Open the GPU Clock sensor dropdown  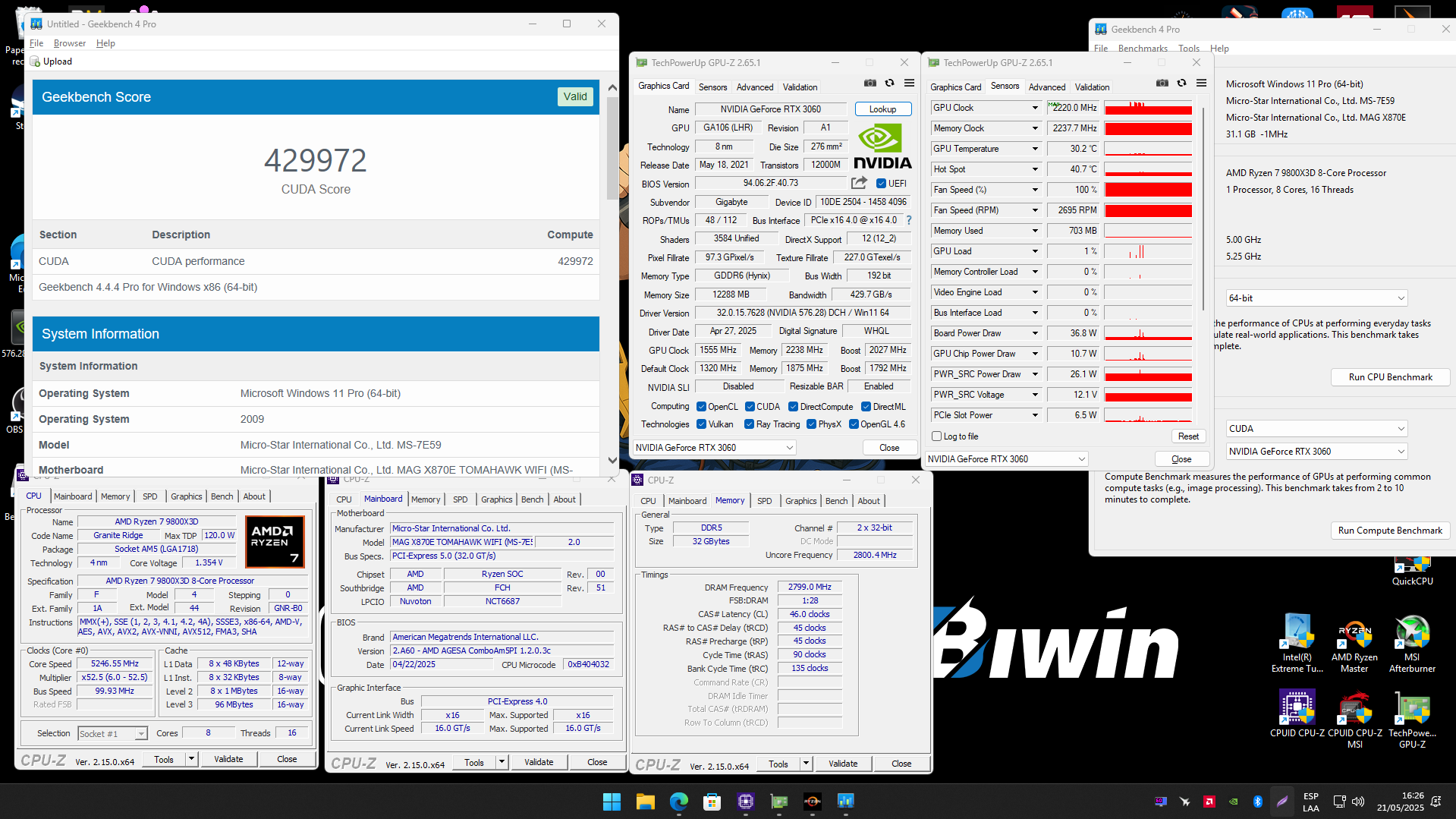1034,108
